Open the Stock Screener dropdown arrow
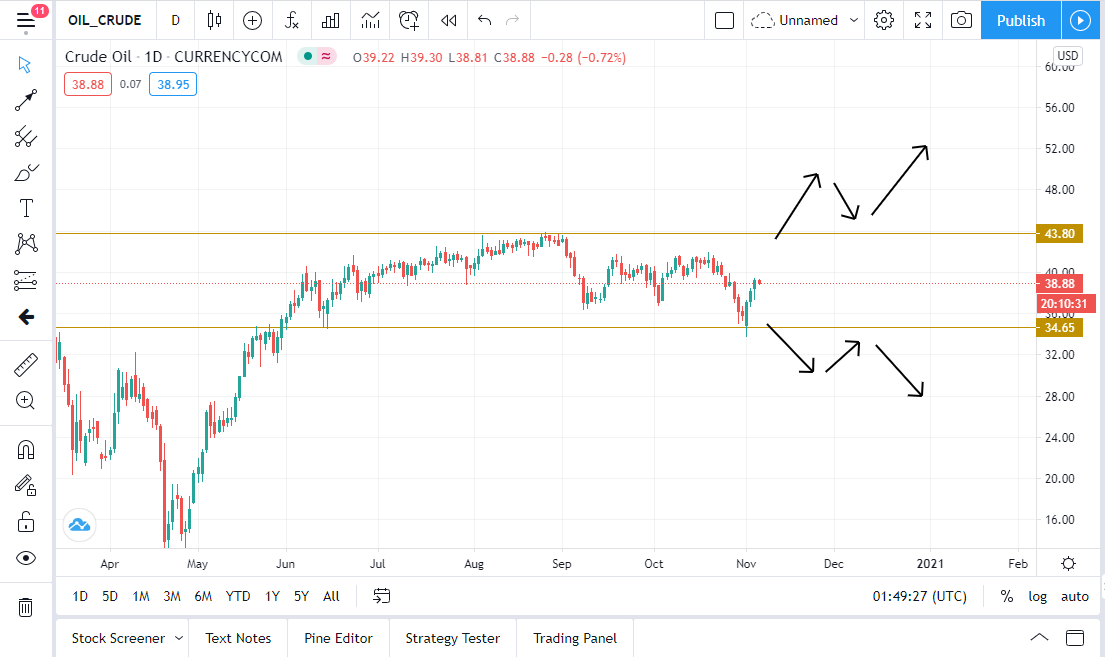1105x657 pixels. (179, 638)
